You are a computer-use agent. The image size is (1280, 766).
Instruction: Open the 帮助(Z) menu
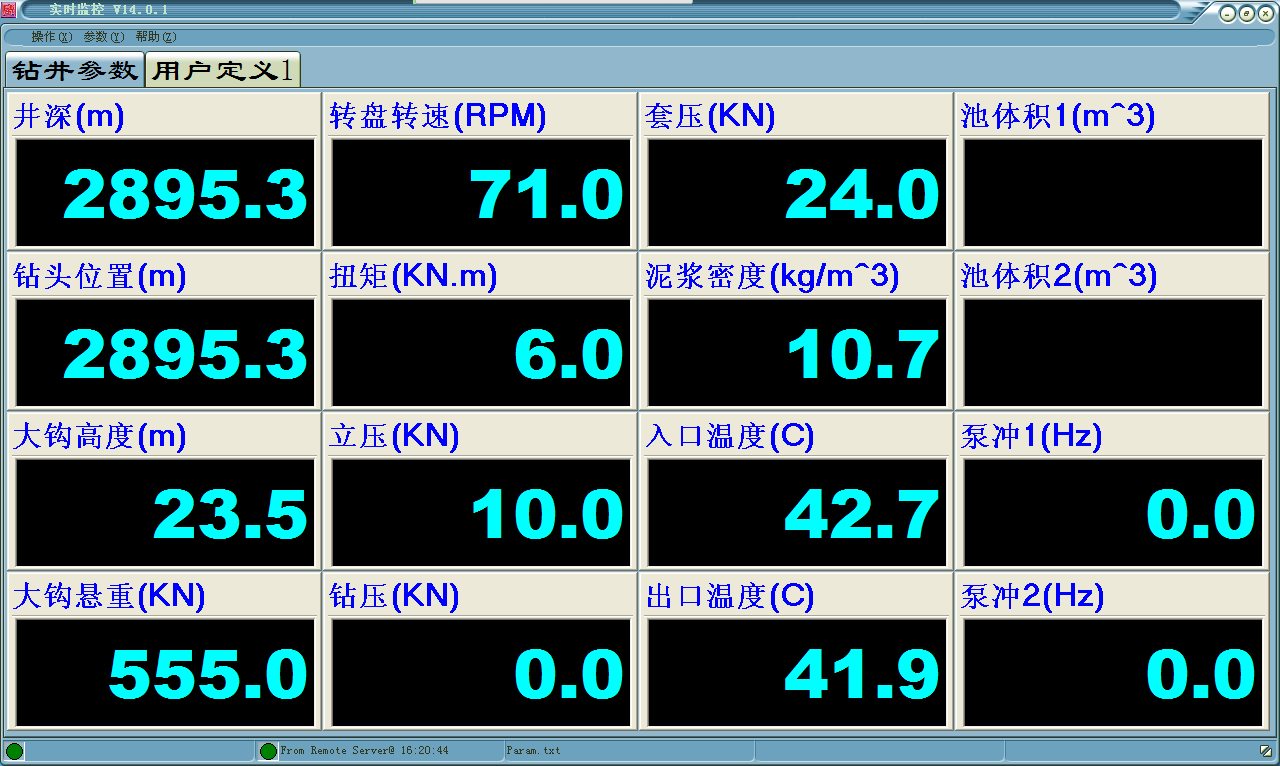155,37
